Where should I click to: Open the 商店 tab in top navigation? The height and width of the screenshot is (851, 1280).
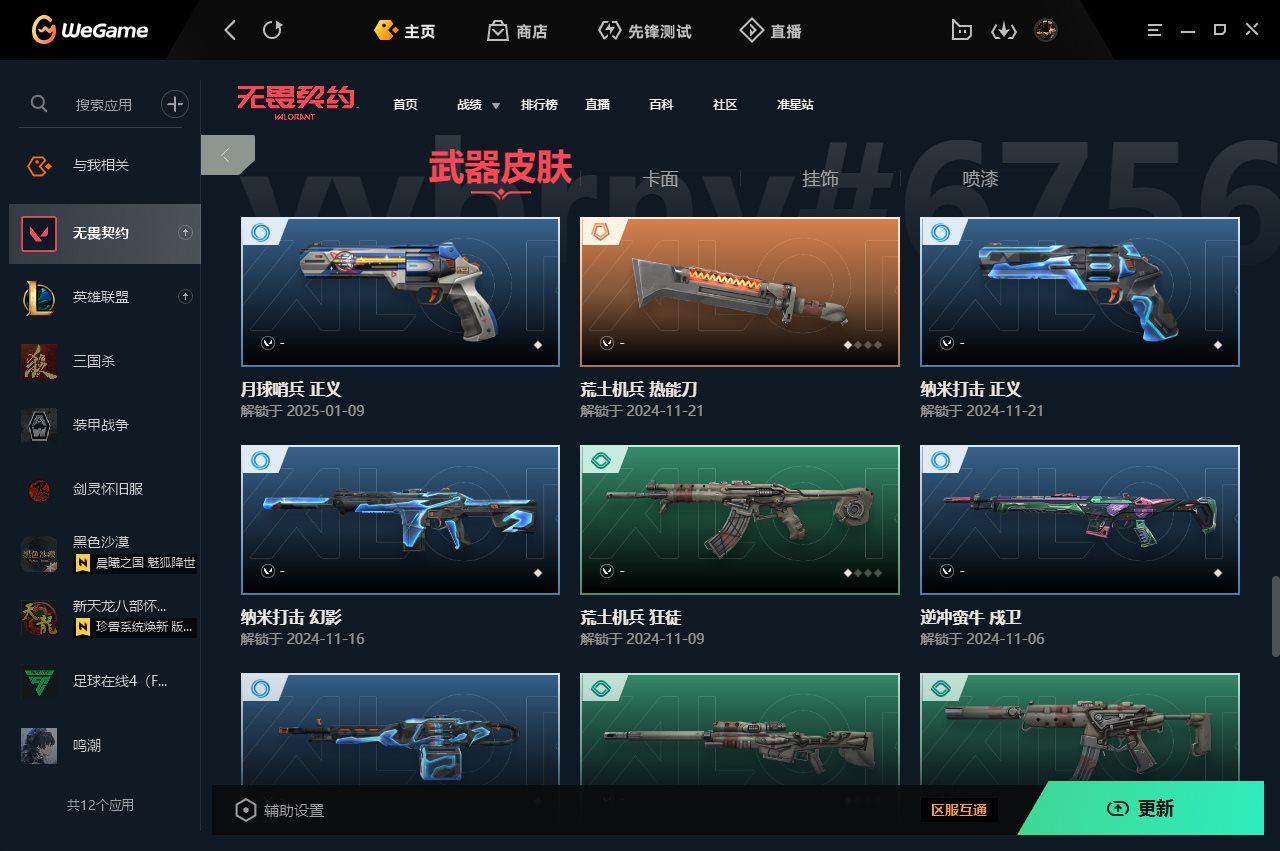[517, 31]
